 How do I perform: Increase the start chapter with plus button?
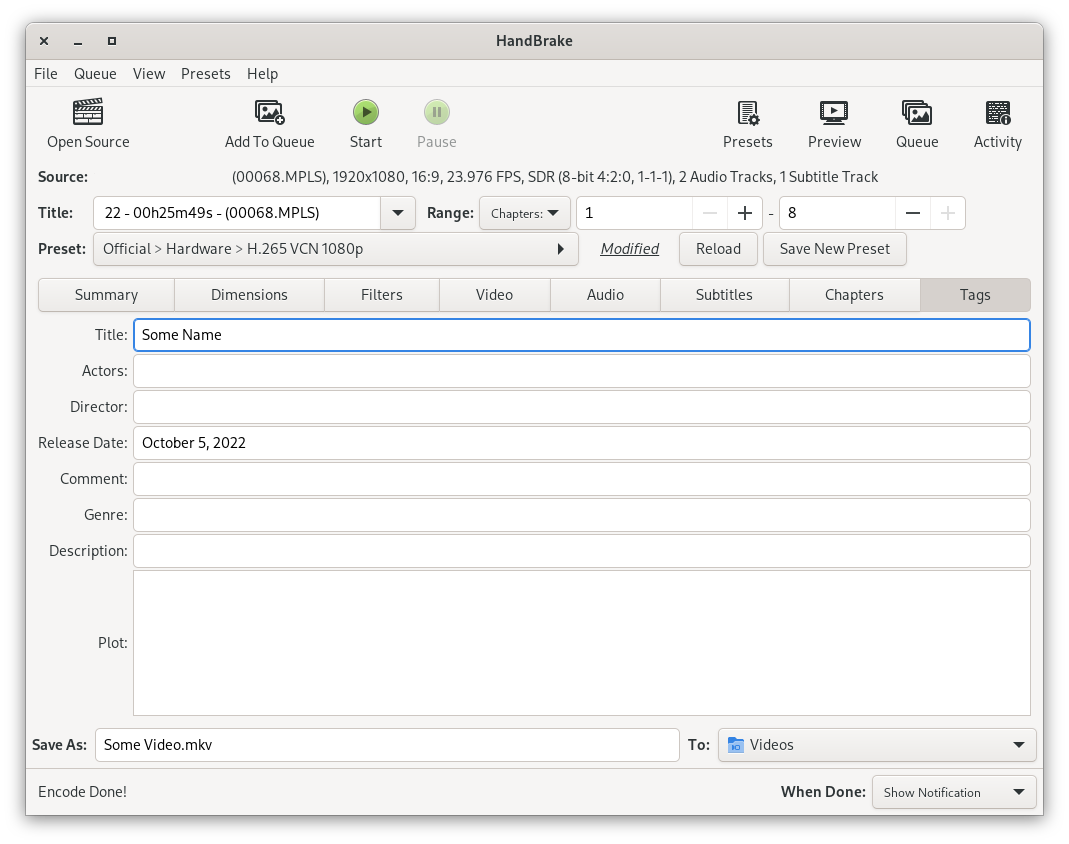click(x=744, y=213)
